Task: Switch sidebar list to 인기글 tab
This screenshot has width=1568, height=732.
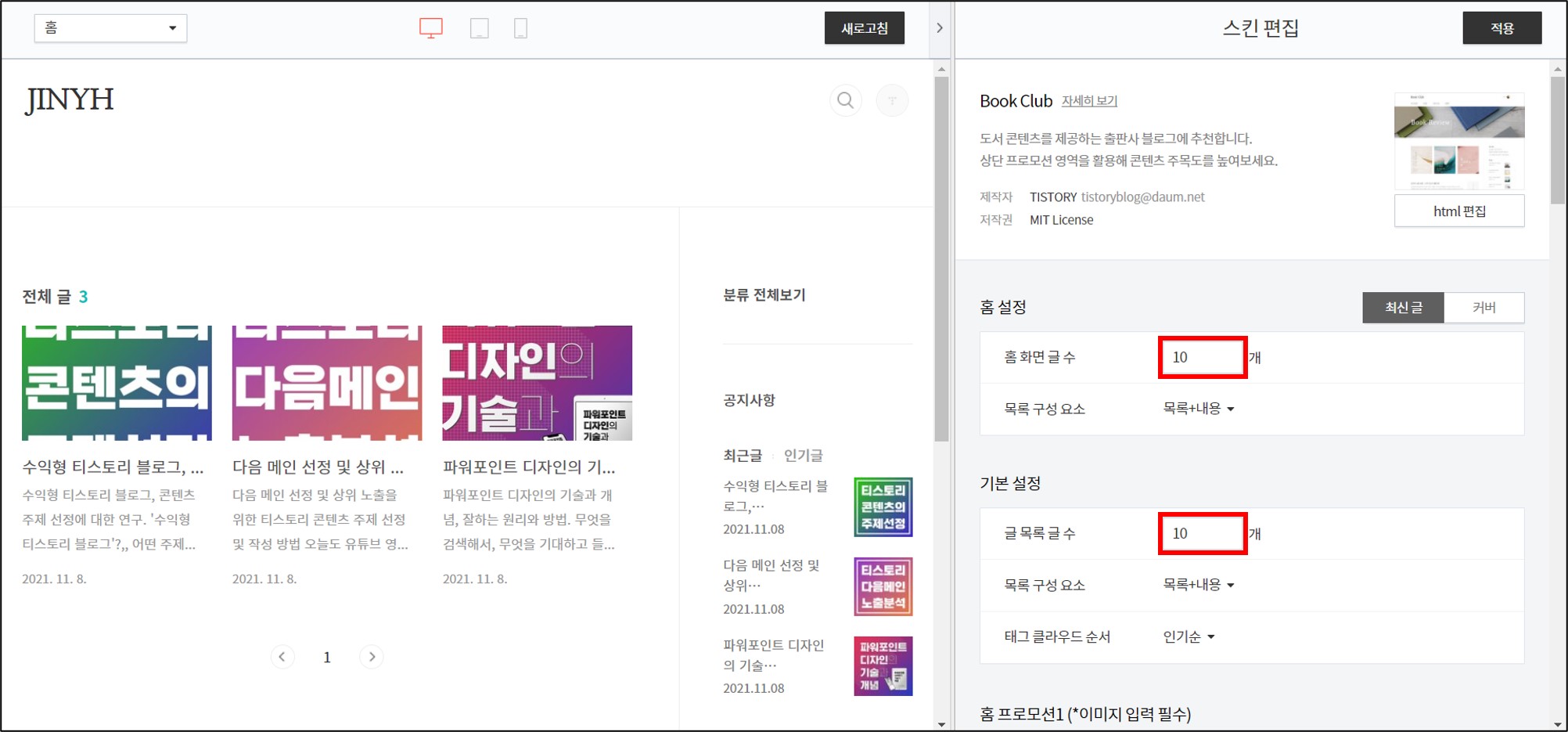Action: coord(804,456)
